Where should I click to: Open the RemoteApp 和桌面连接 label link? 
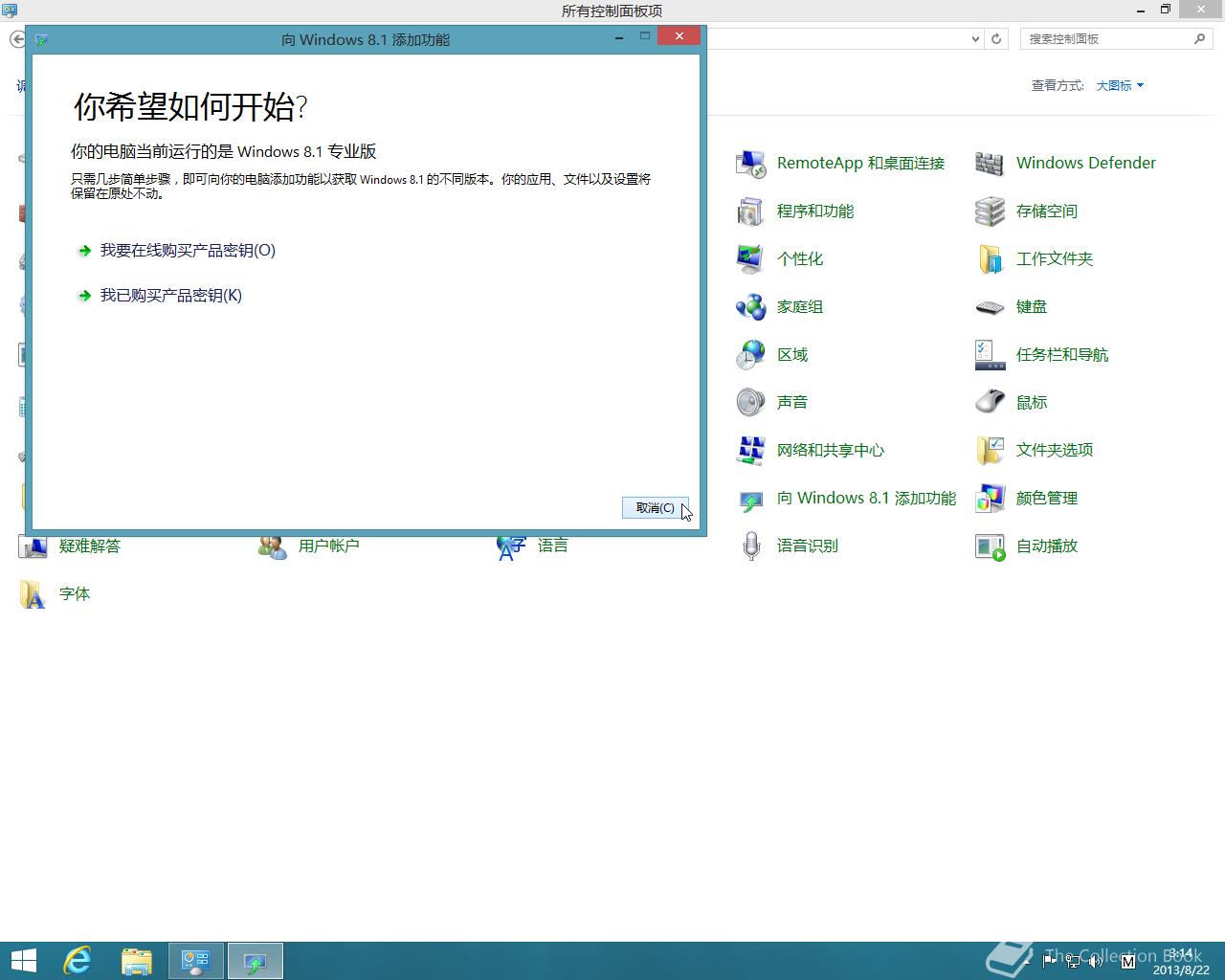(861, 164)
